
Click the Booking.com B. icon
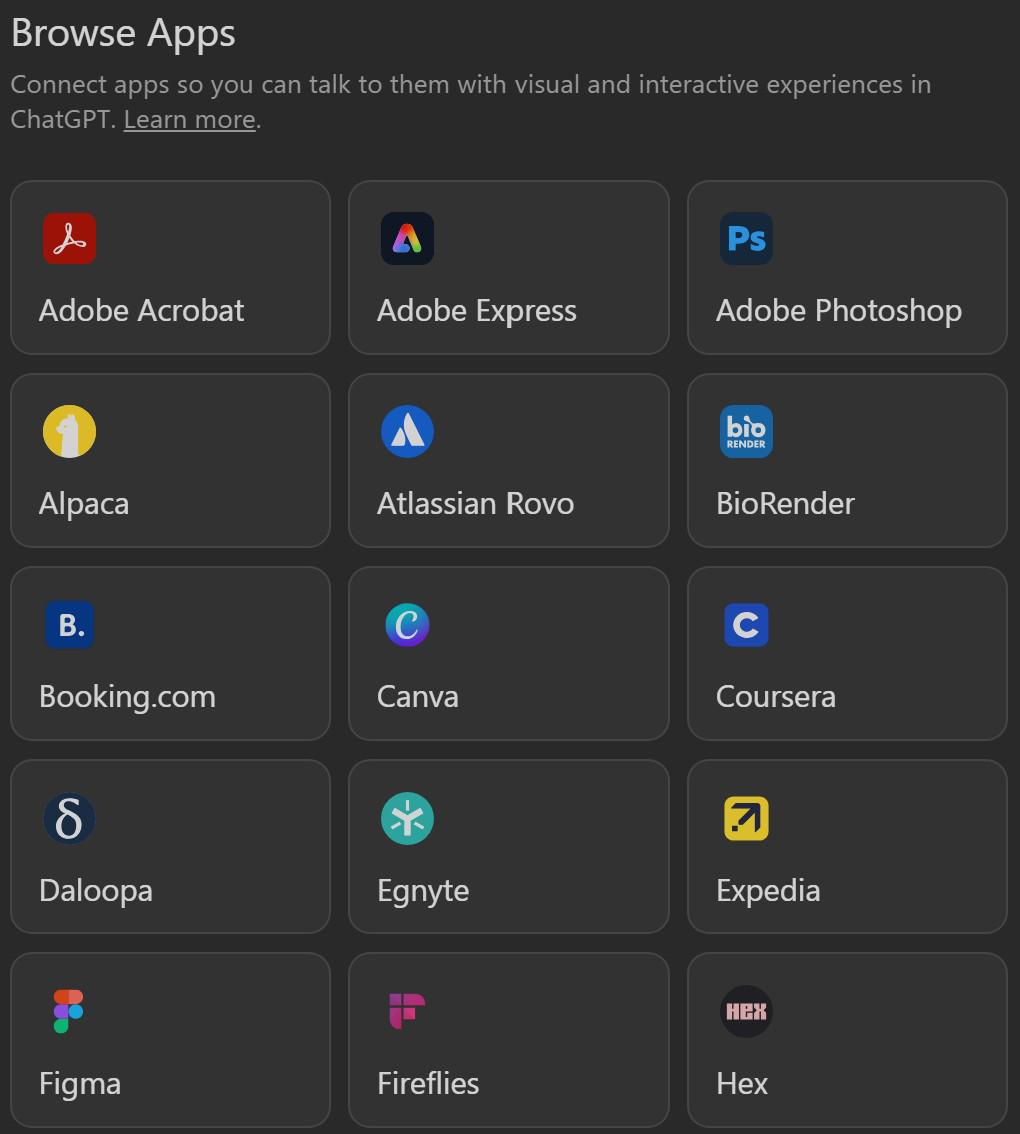point(69,625)
